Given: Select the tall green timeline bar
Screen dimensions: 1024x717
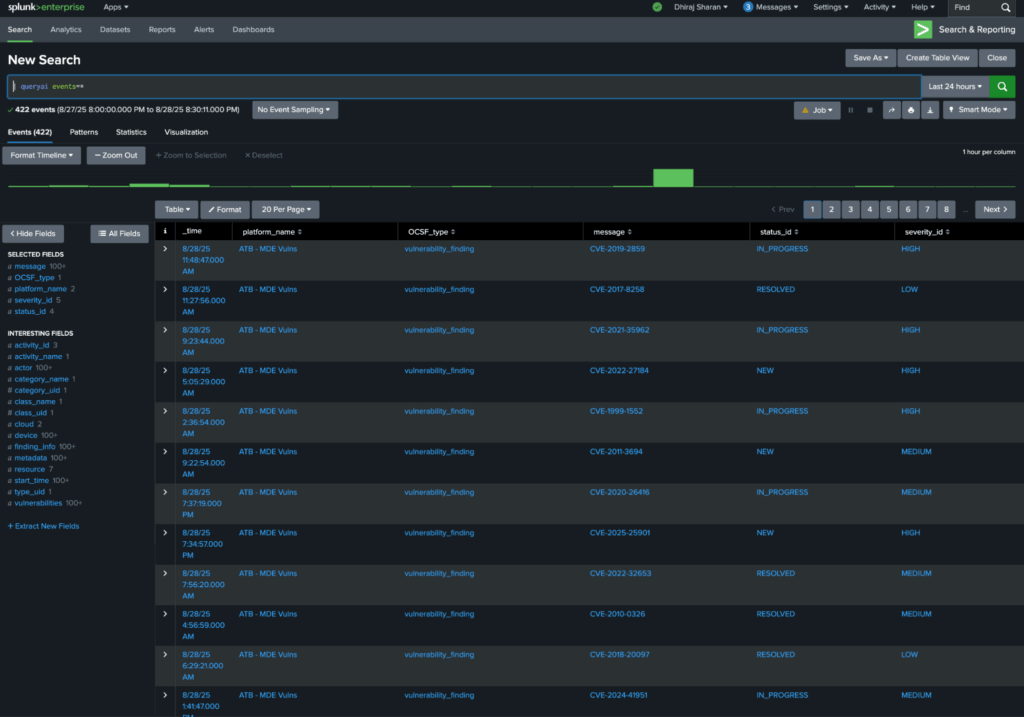Looking at the screenshot, I should click(x=673, y=178).
